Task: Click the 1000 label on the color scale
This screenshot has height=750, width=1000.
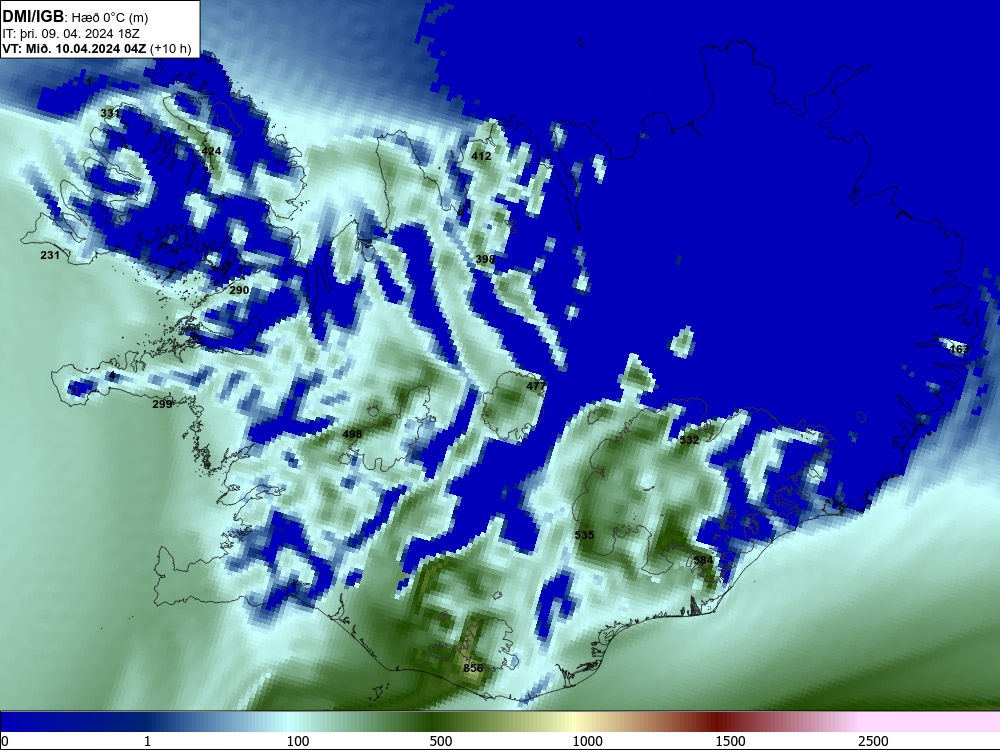Action: 587,741
